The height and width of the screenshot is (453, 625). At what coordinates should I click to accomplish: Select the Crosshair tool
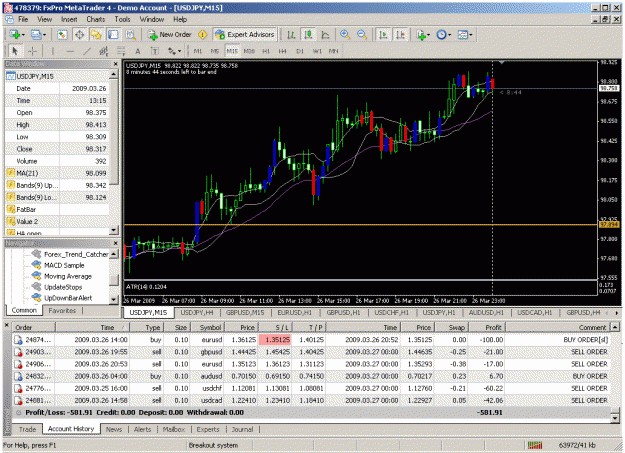pos(32,51)
